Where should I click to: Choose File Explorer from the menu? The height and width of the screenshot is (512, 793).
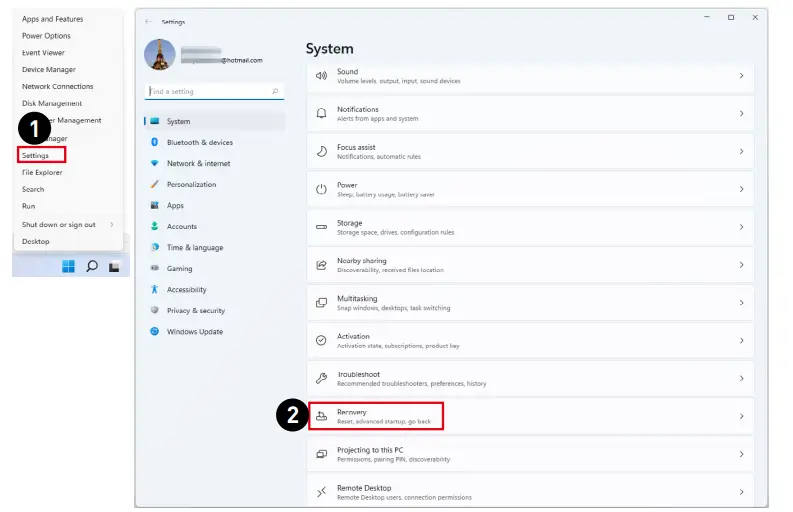point(42,172)
